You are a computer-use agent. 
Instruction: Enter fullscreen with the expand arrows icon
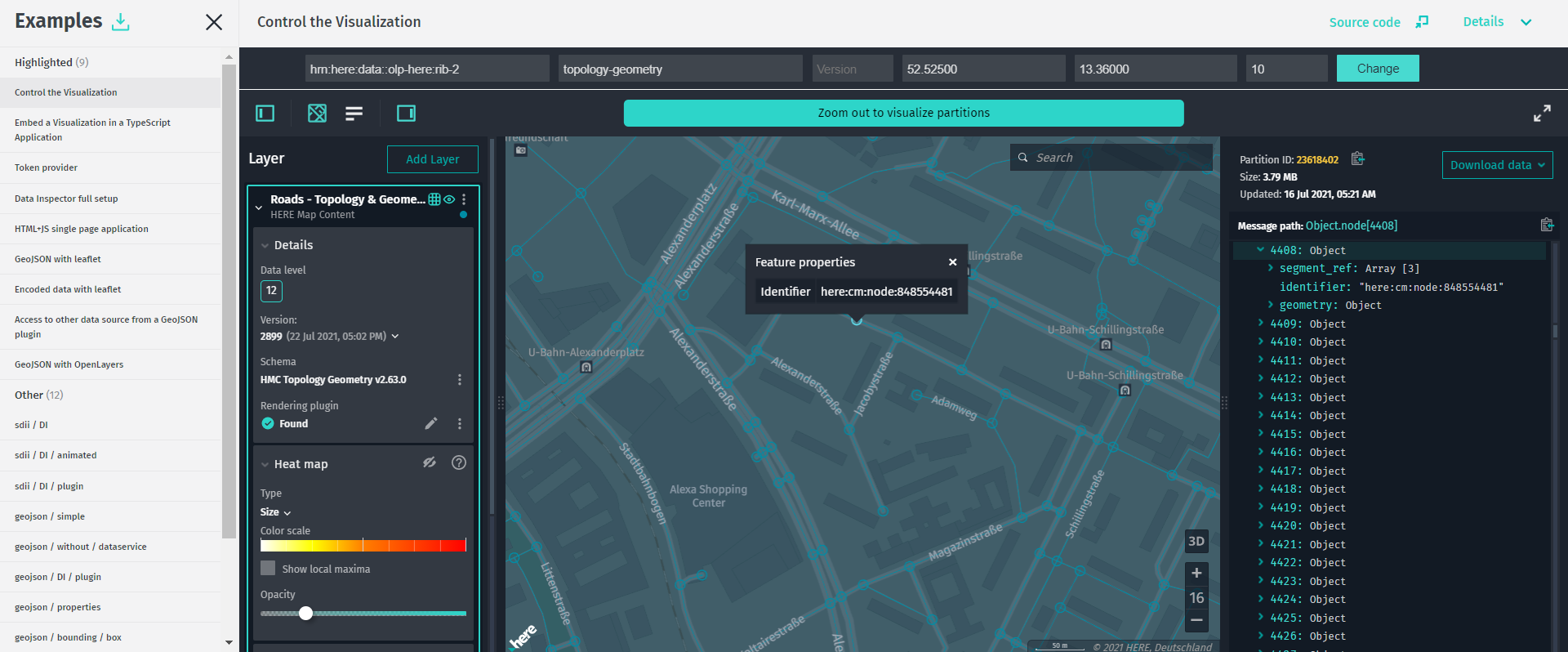[x=1542, y=114]
